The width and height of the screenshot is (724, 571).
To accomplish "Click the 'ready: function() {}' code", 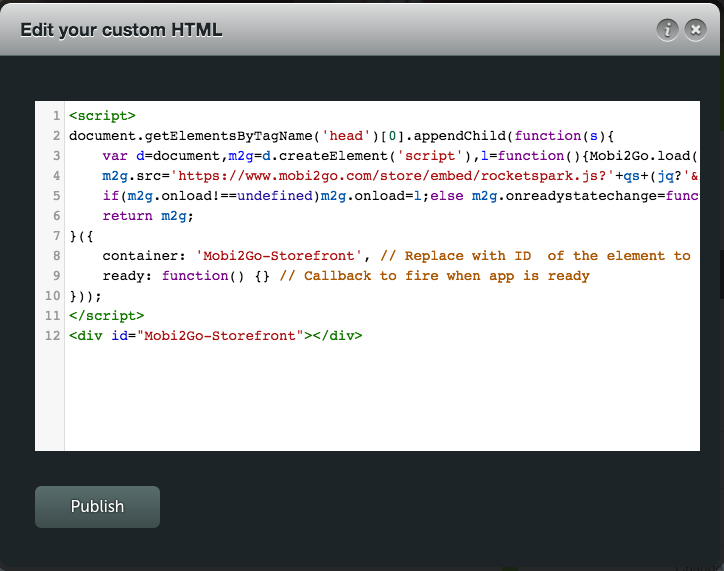I will pos(186,276).
